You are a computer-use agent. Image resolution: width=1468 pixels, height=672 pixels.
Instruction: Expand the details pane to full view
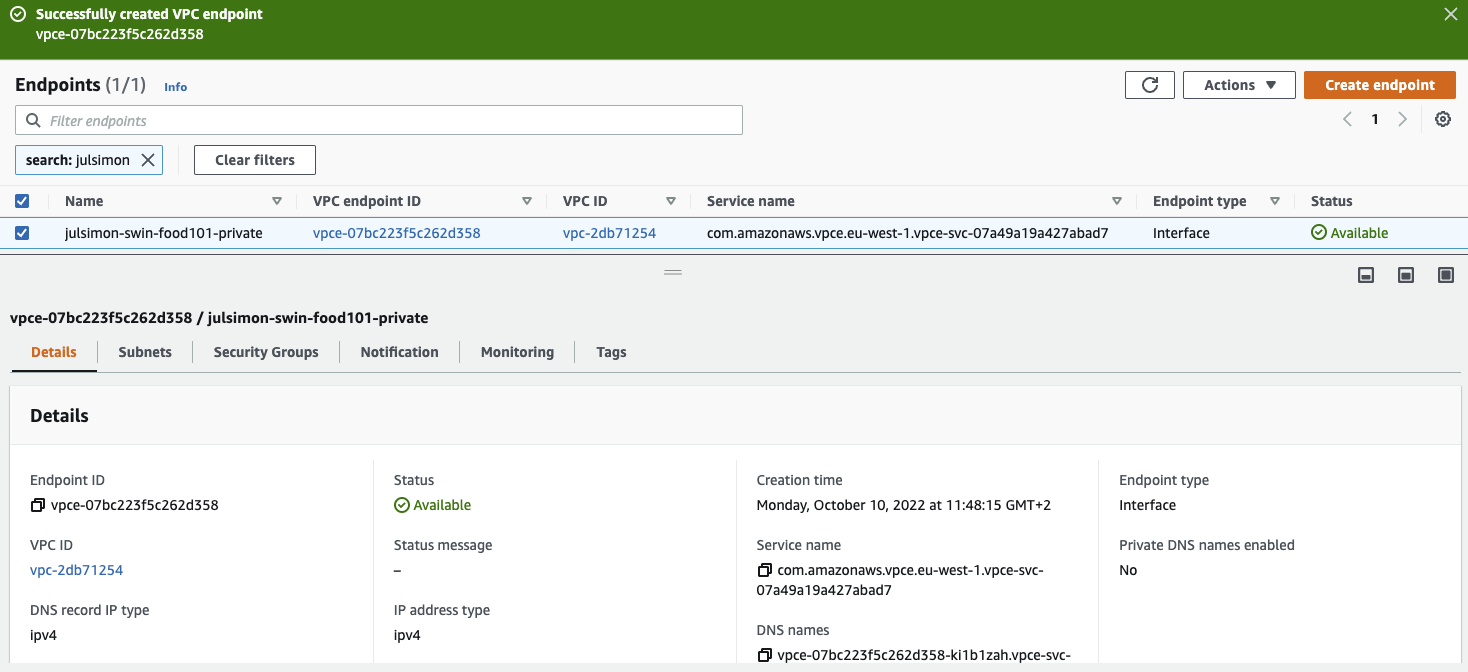pos(1445,275)
